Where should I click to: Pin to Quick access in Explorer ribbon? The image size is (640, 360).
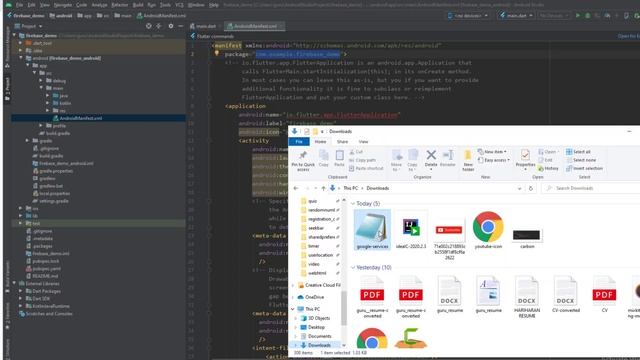[x=303, y=160]
